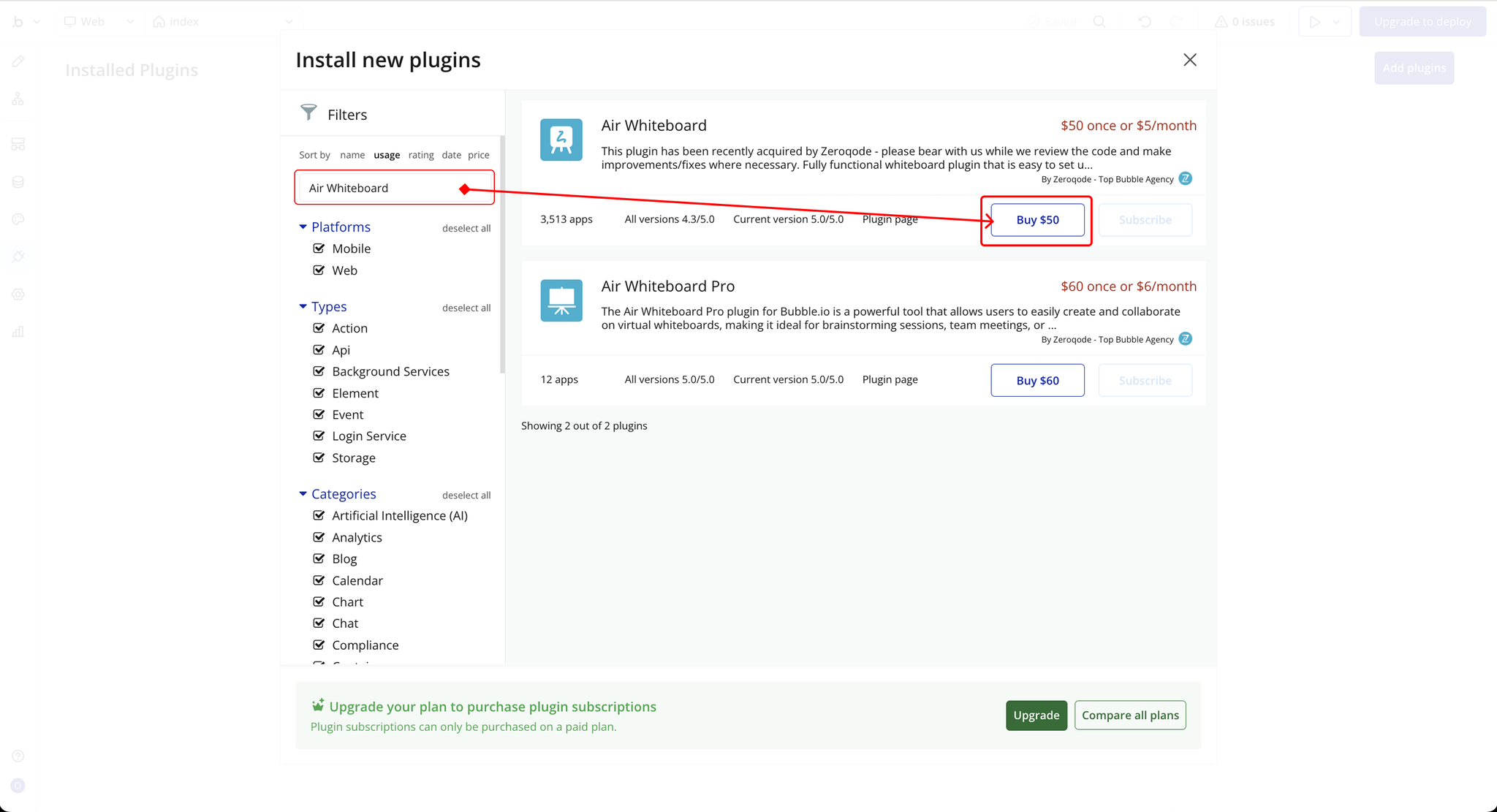Close the Install new plugins dialog
The width and height of the screenshot is (1497, 812).
[x=1189, y=60]
